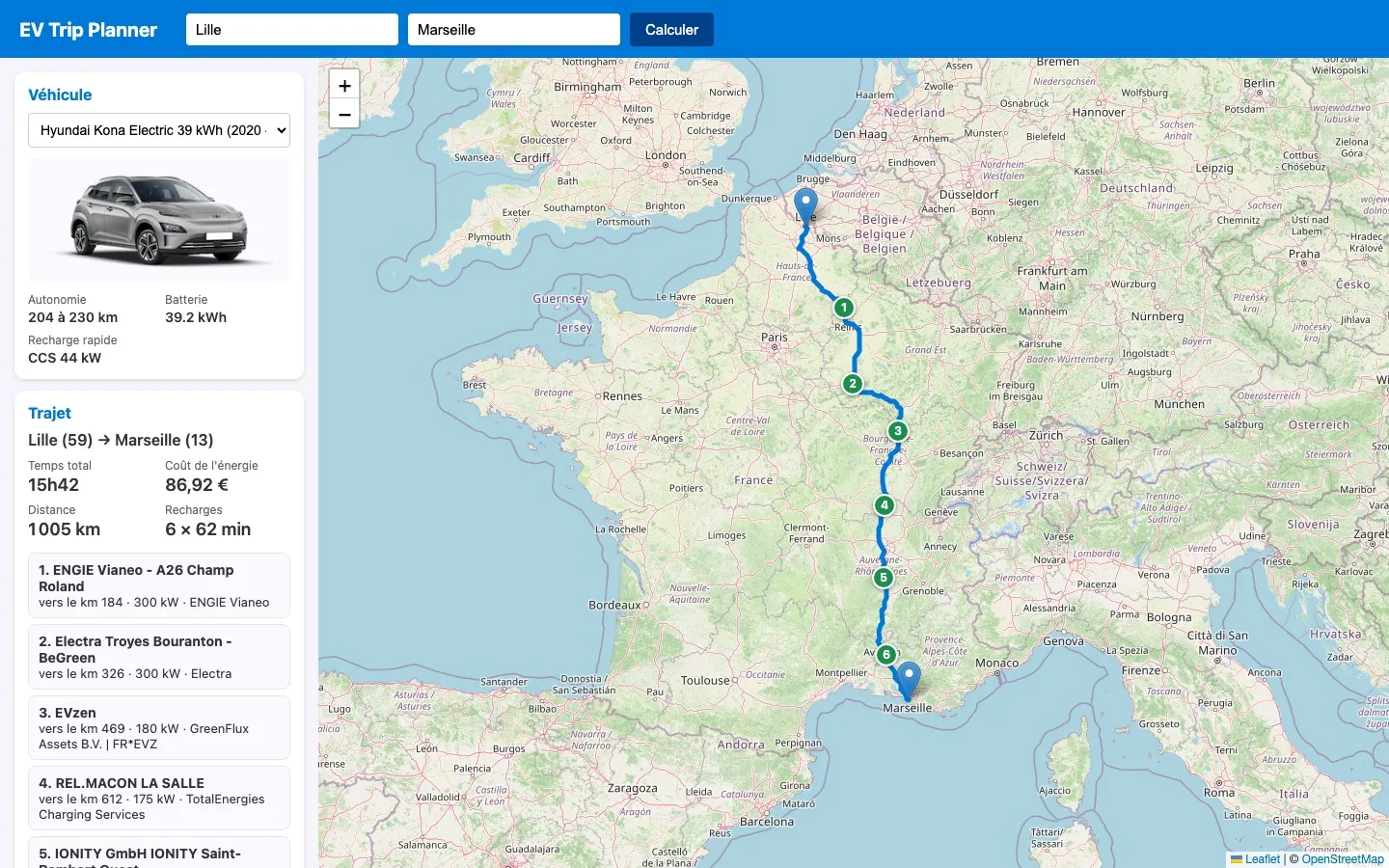The width and height of the screenshot is (1389, 868).
Task: Select stop 5. IONITY GmbH IONITY Saint-
Action: click(159, 853)
